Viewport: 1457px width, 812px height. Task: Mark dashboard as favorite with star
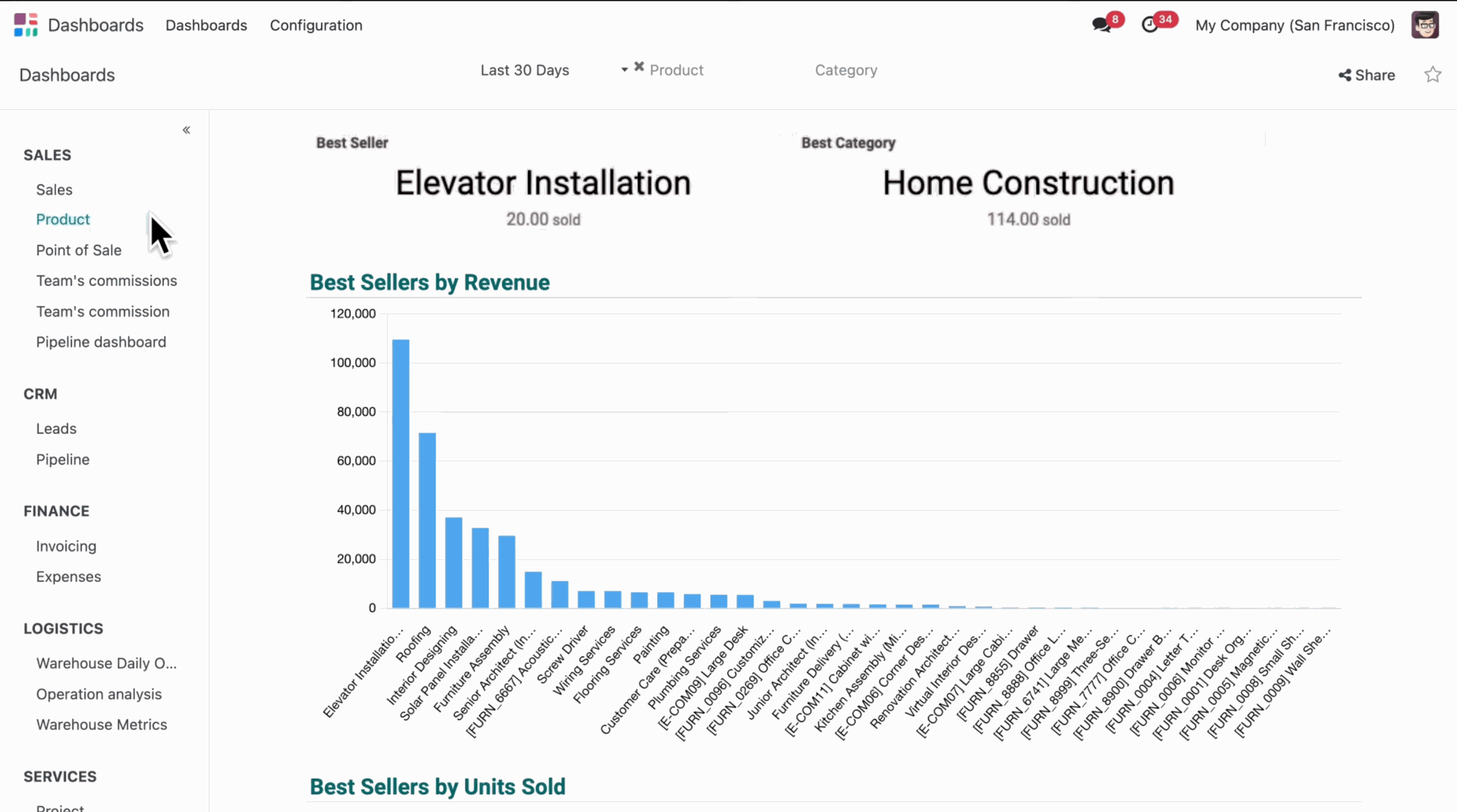click(1432, 74)
